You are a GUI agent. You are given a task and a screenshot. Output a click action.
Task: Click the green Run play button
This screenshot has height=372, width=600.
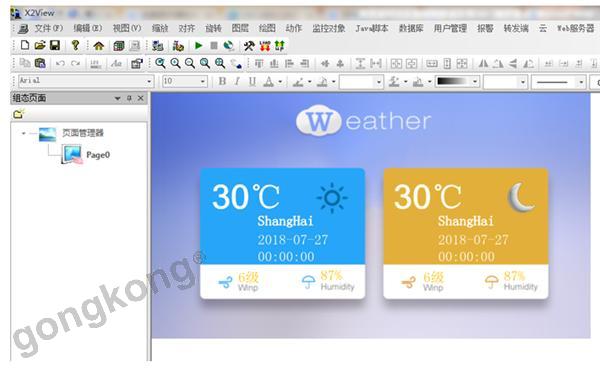(x=199, y=46)
